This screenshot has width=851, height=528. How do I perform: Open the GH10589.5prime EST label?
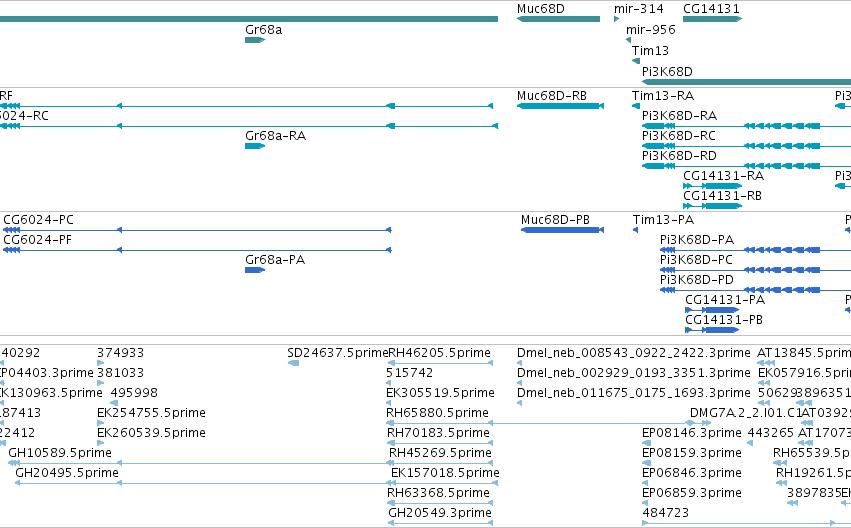pos(60,453)
